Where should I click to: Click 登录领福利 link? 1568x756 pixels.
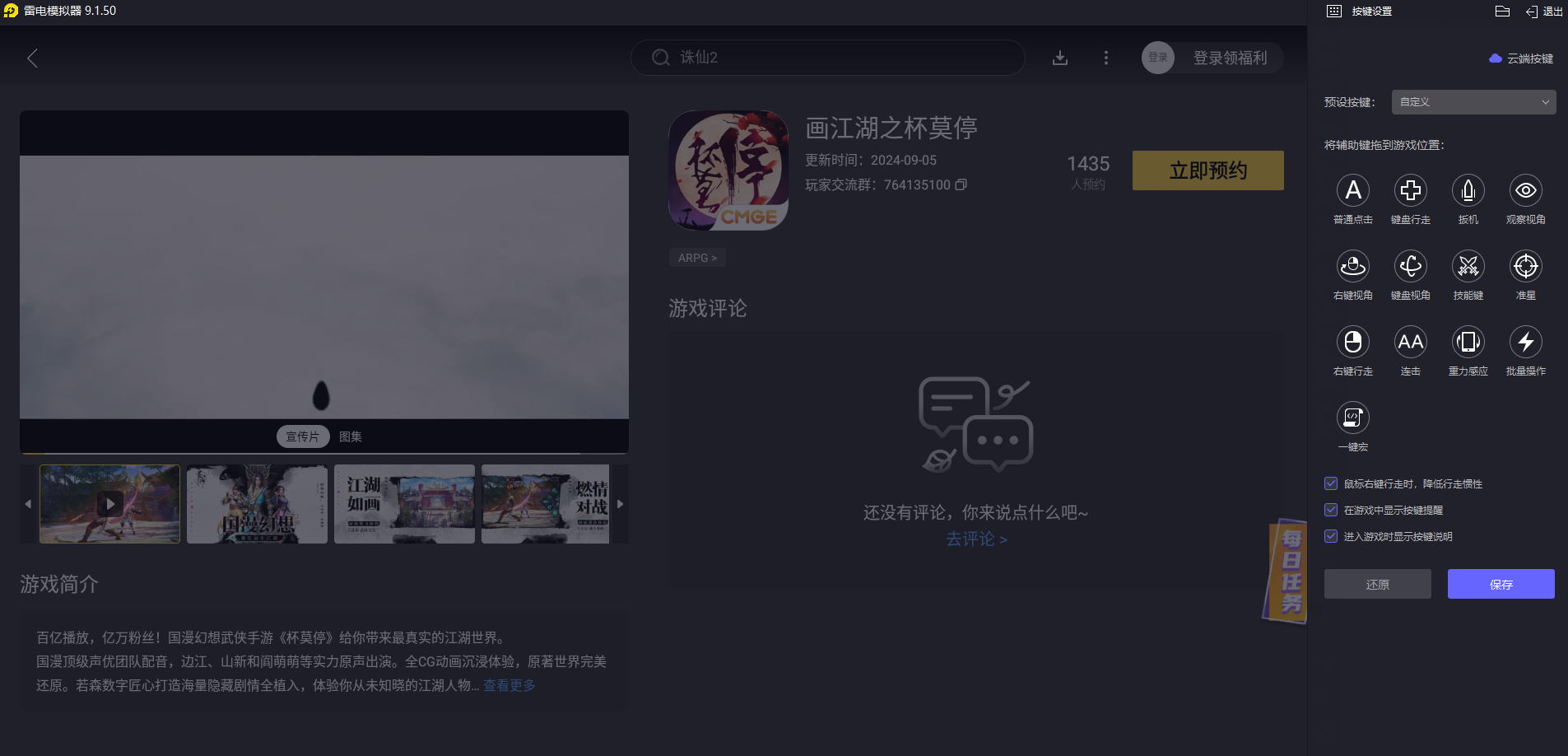pyautogui.click(x=1230, y=58)
